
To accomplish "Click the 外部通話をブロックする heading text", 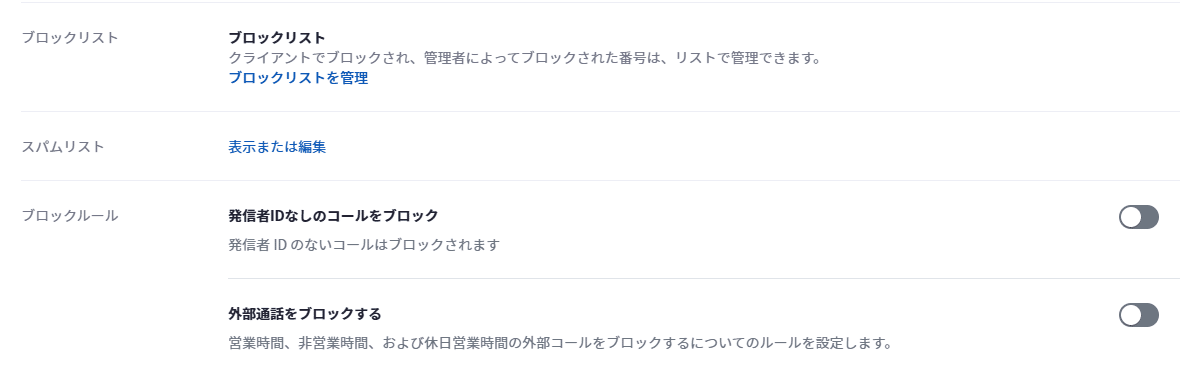I will click(305, 313).
